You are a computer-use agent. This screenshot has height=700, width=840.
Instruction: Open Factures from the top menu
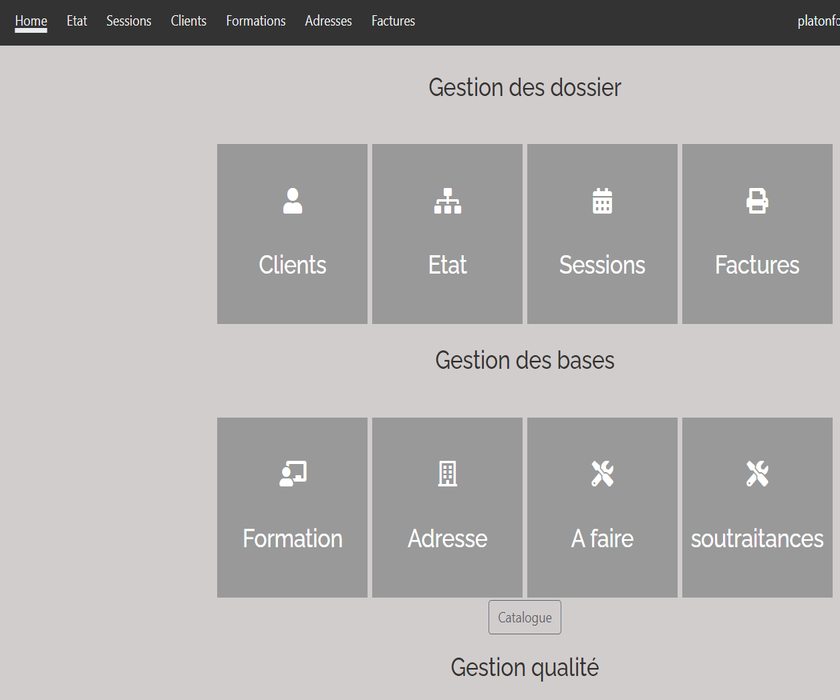tap(393, 21)
